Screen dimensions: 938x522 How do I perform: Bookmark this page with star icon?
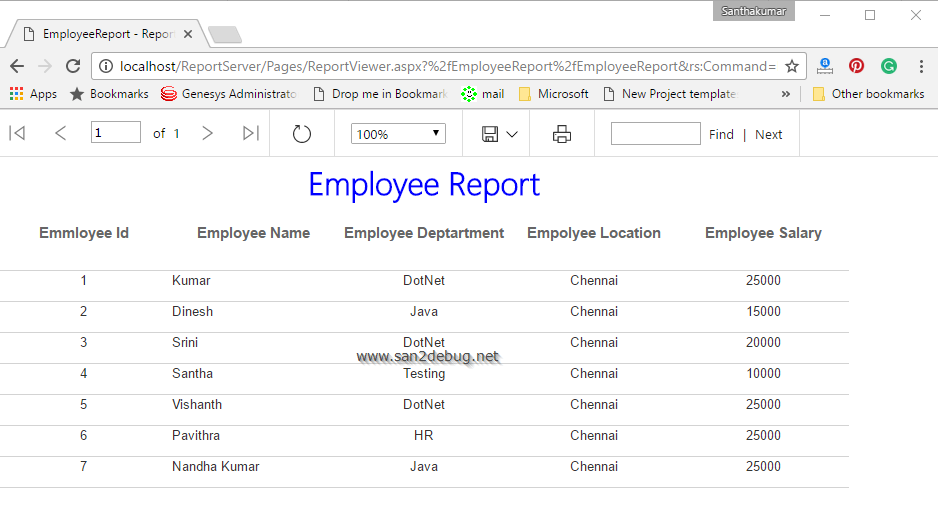(791, 66)
